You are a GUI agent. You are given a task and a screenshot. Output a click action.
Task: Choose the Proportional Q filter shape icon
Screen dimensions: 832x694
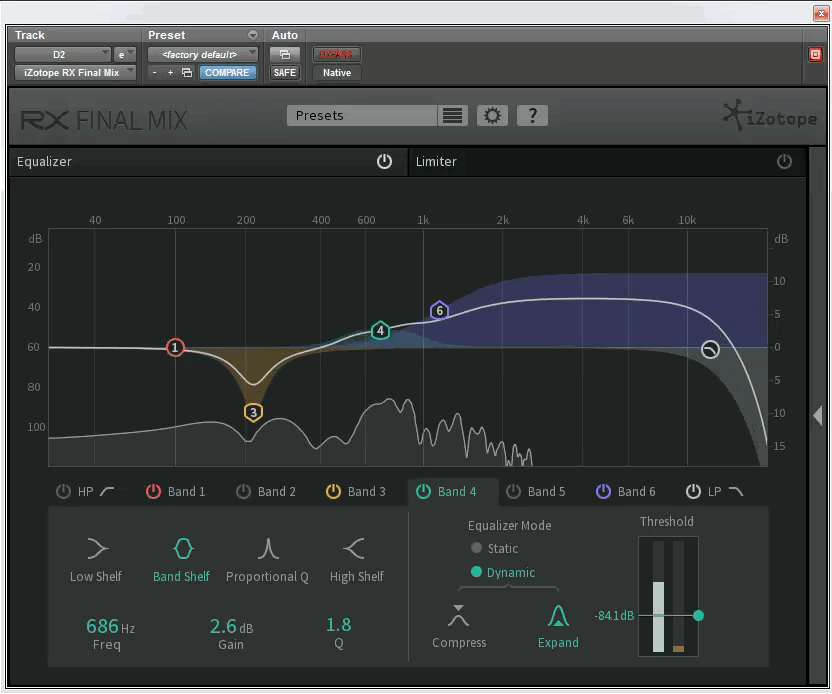[268, 549]
